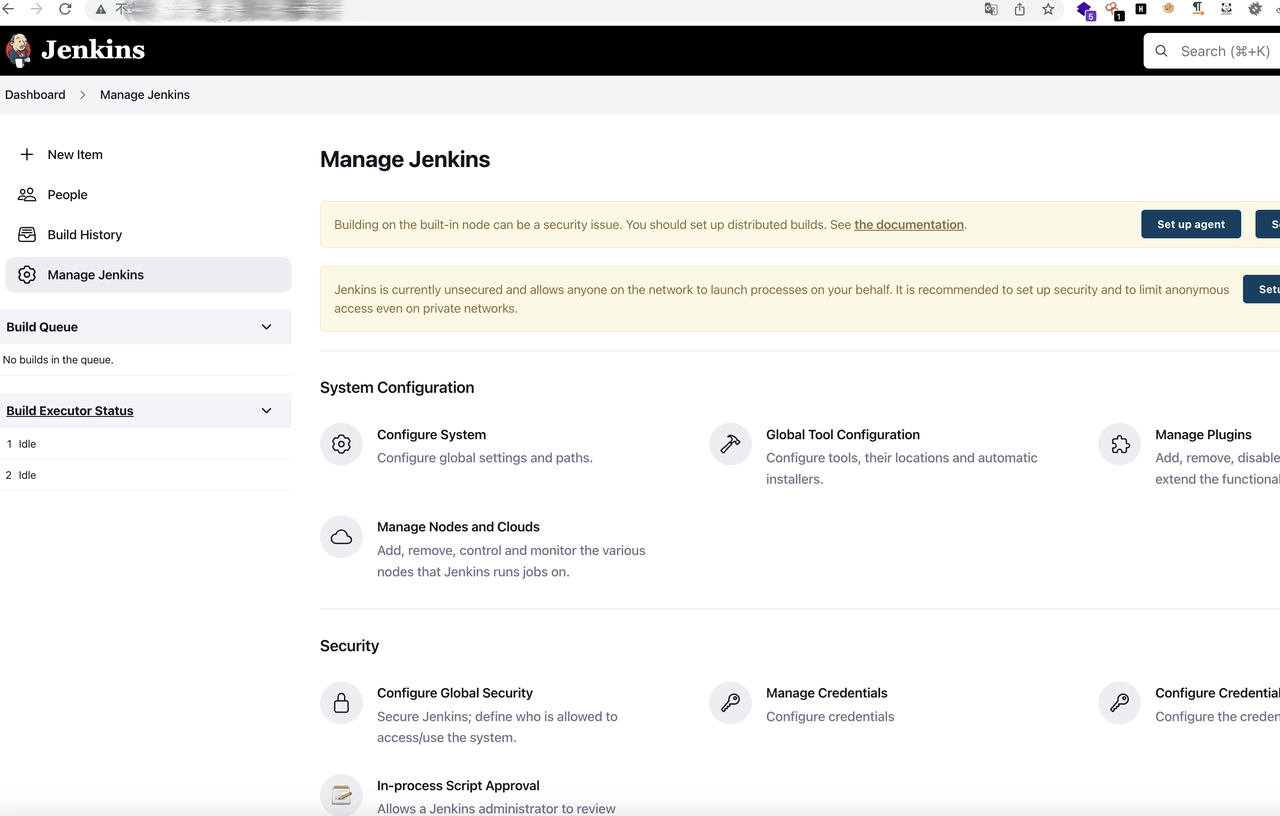
Task: Bookmark this page with the star icon
Action: 1048,9
